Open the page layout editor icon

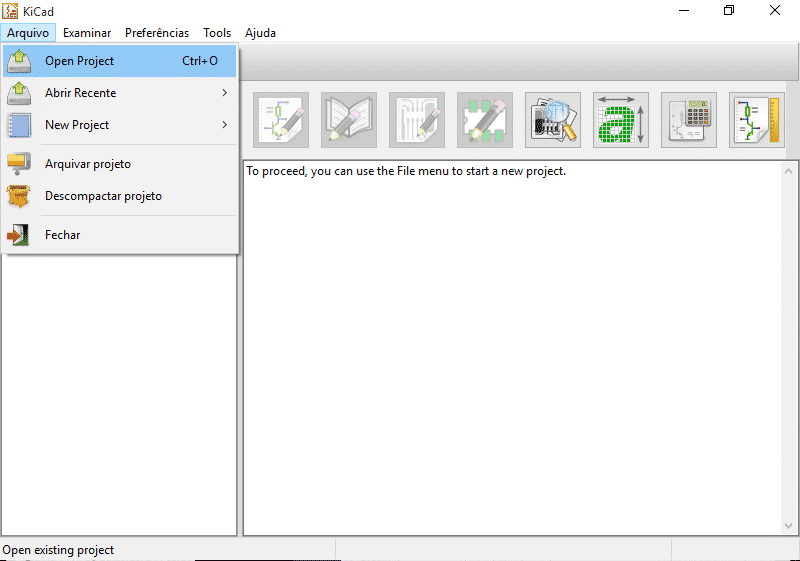pyautogui.click(x=757, y=120)
